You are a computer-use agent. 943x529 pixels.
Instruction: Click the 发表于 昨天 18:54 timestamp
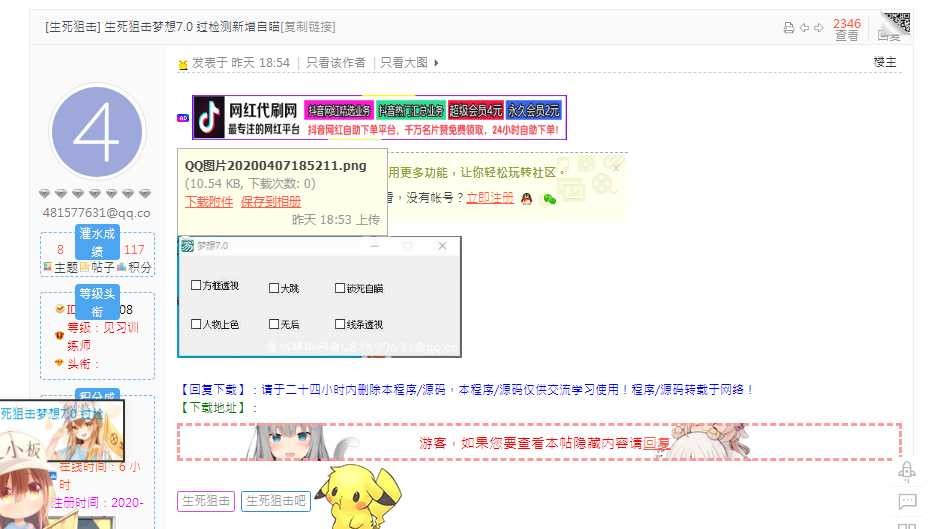click(241, 63)
